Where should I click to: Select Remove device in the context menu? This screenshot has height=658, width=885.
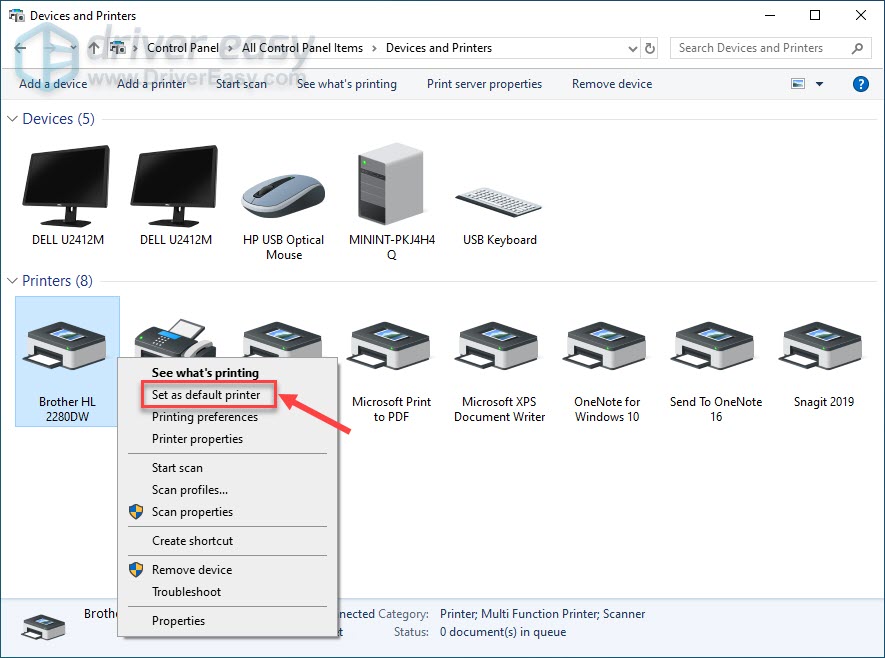pos(192,570)
